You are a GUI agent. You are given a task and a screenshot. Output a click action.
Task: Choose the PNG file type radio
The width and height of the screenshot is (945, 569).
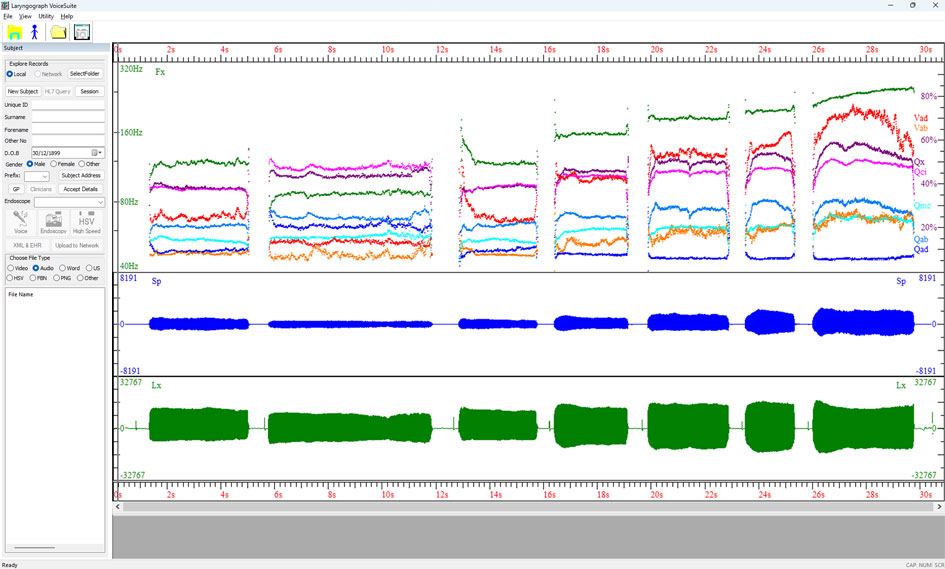click(56, 278)
